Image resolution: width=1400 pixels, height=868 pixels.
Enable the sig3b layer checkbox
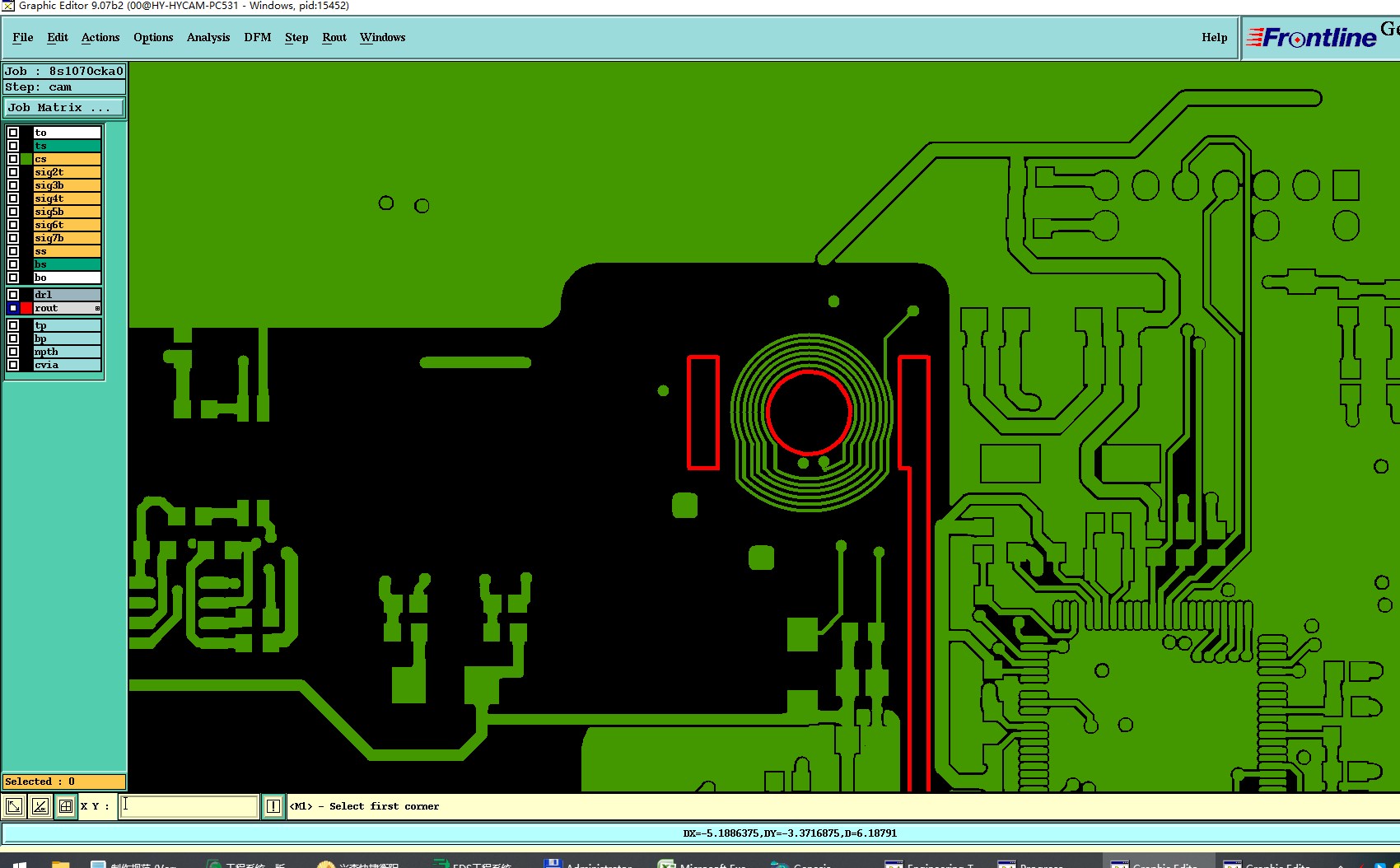pyautogui.click(x=13, y=185)
